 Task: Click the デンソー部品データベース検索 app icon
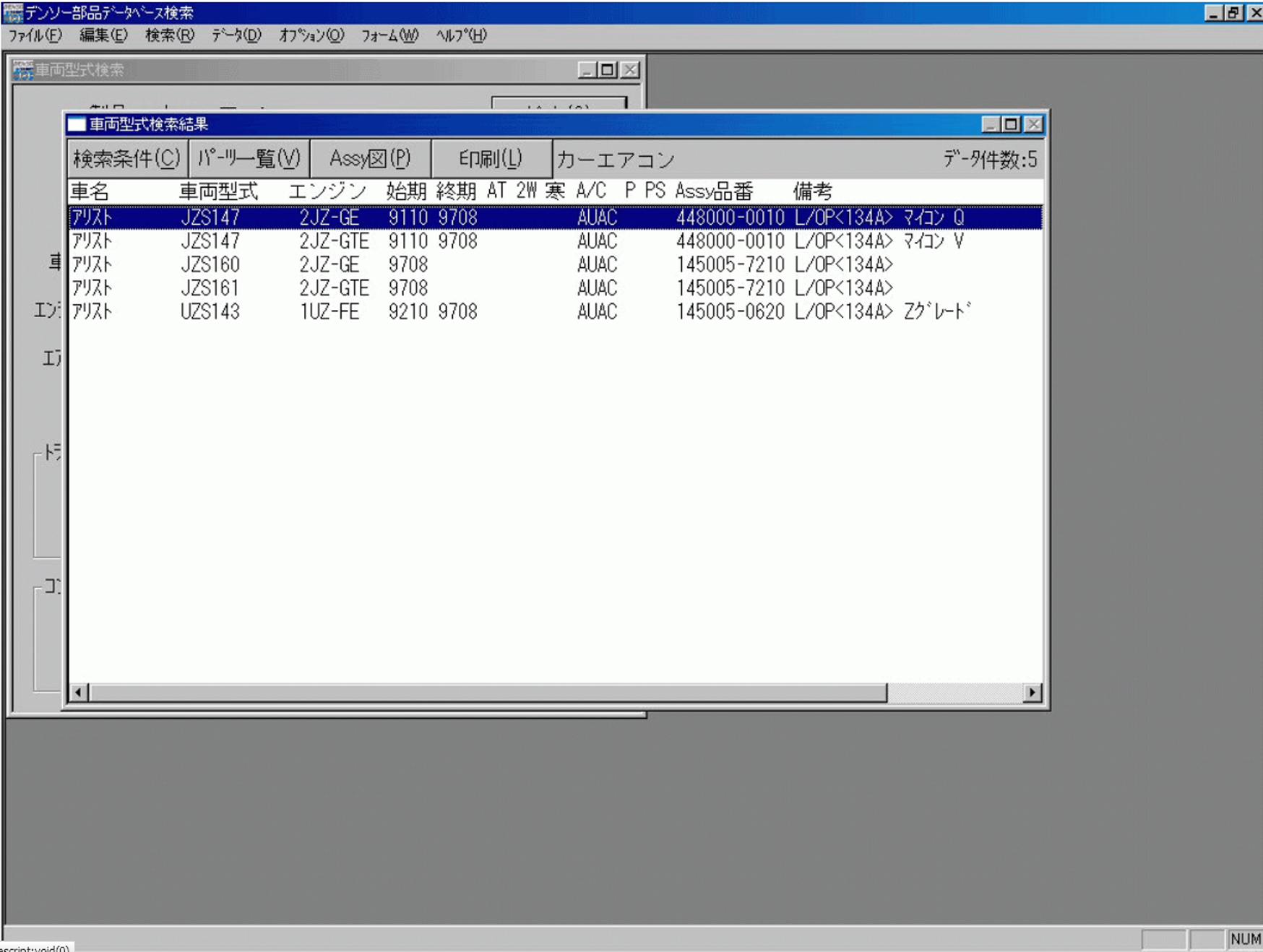click(13, 12)
